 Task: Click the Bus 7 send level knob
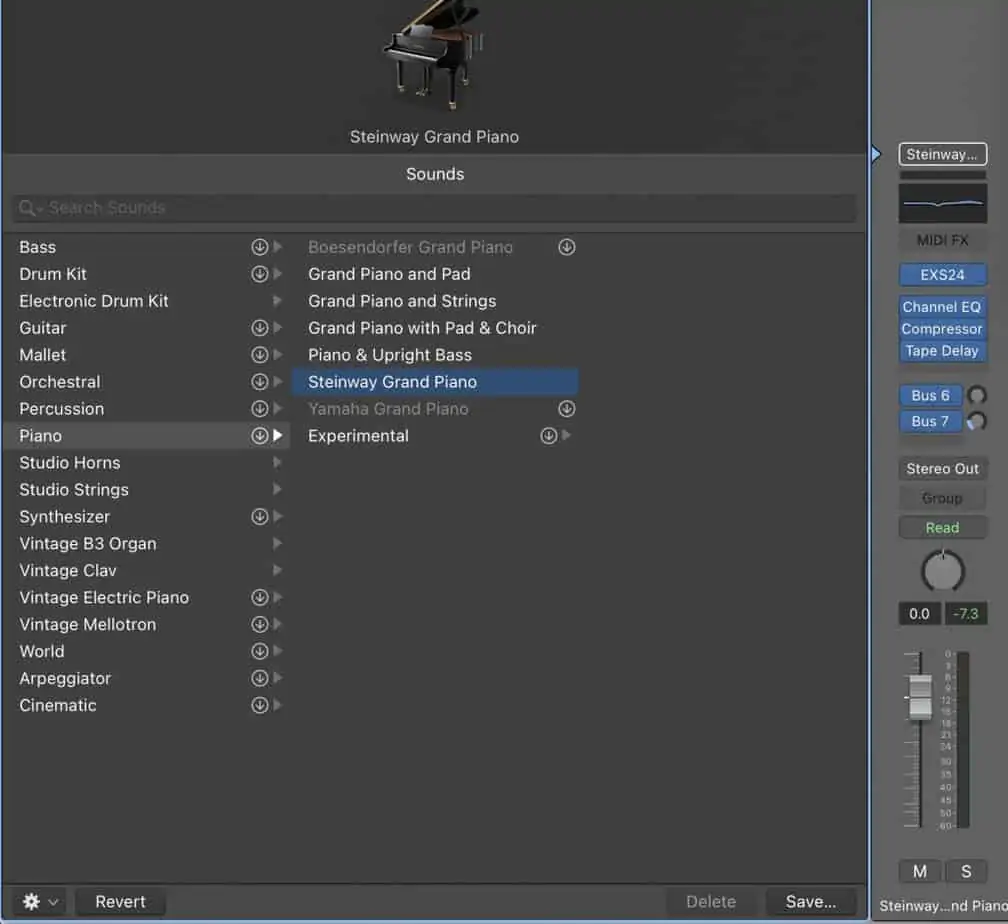[x=976, y=421]
